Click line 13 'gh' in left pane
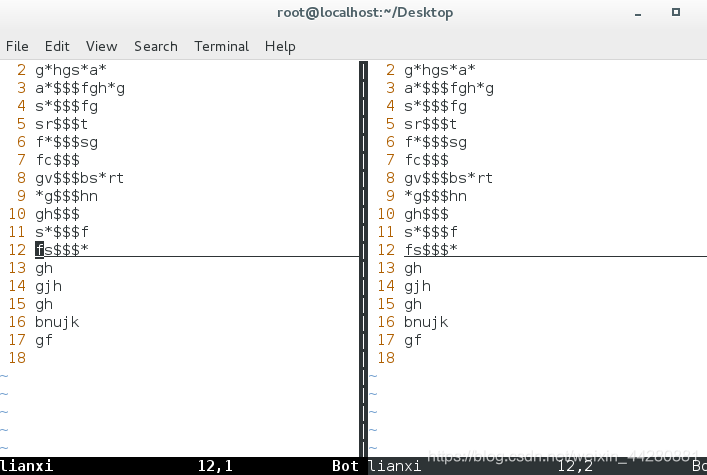The height and width of the screenshot is (475, 707). pyautogui.click(x=44, y=268)
